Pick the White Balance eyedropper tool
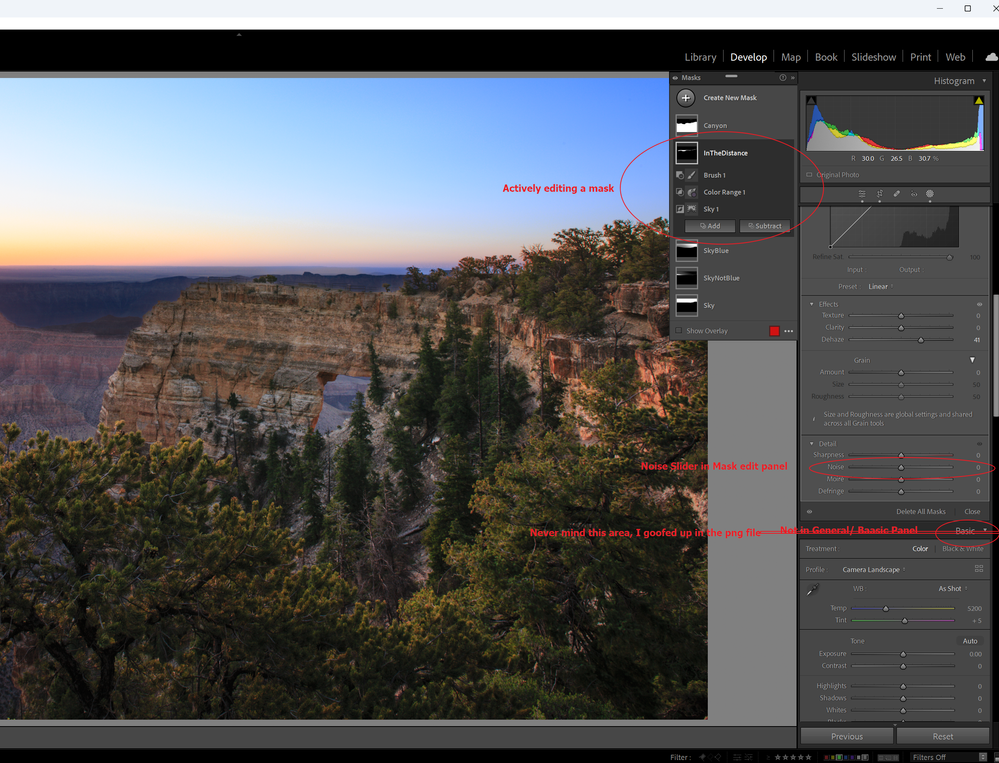 tap(813, 590)
